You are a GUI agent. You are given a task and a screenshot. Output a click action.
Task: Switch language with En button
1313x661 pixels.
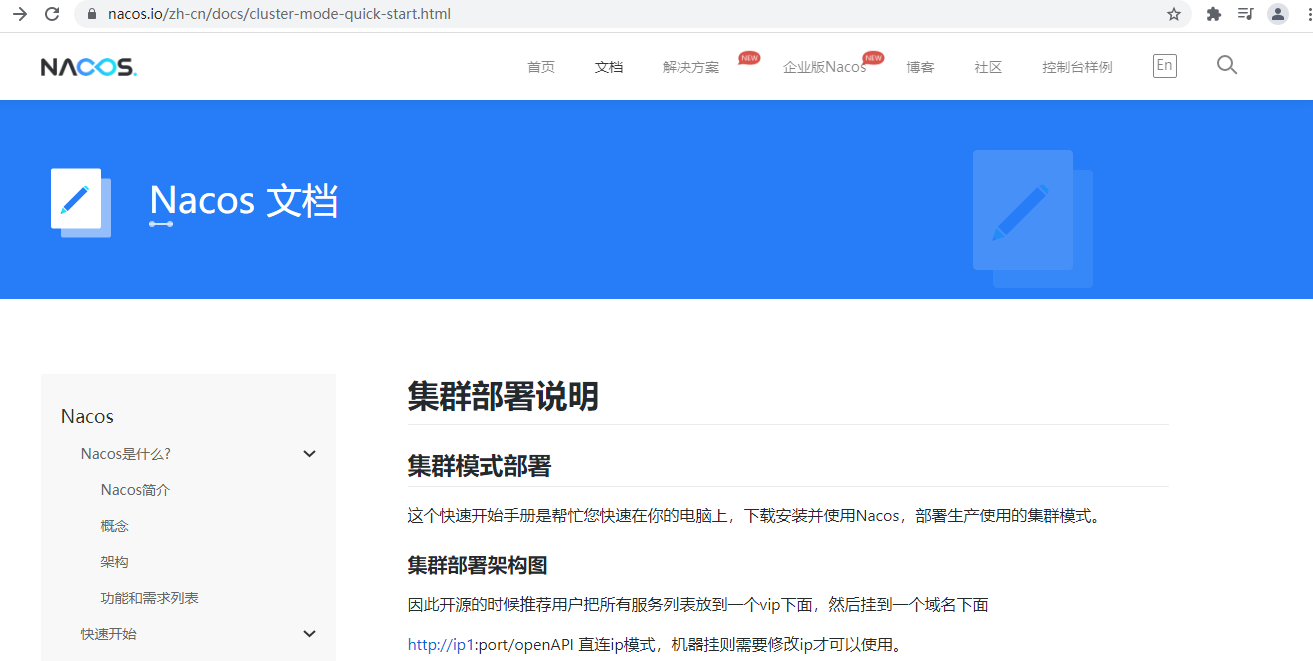(x=1164, y=66)
